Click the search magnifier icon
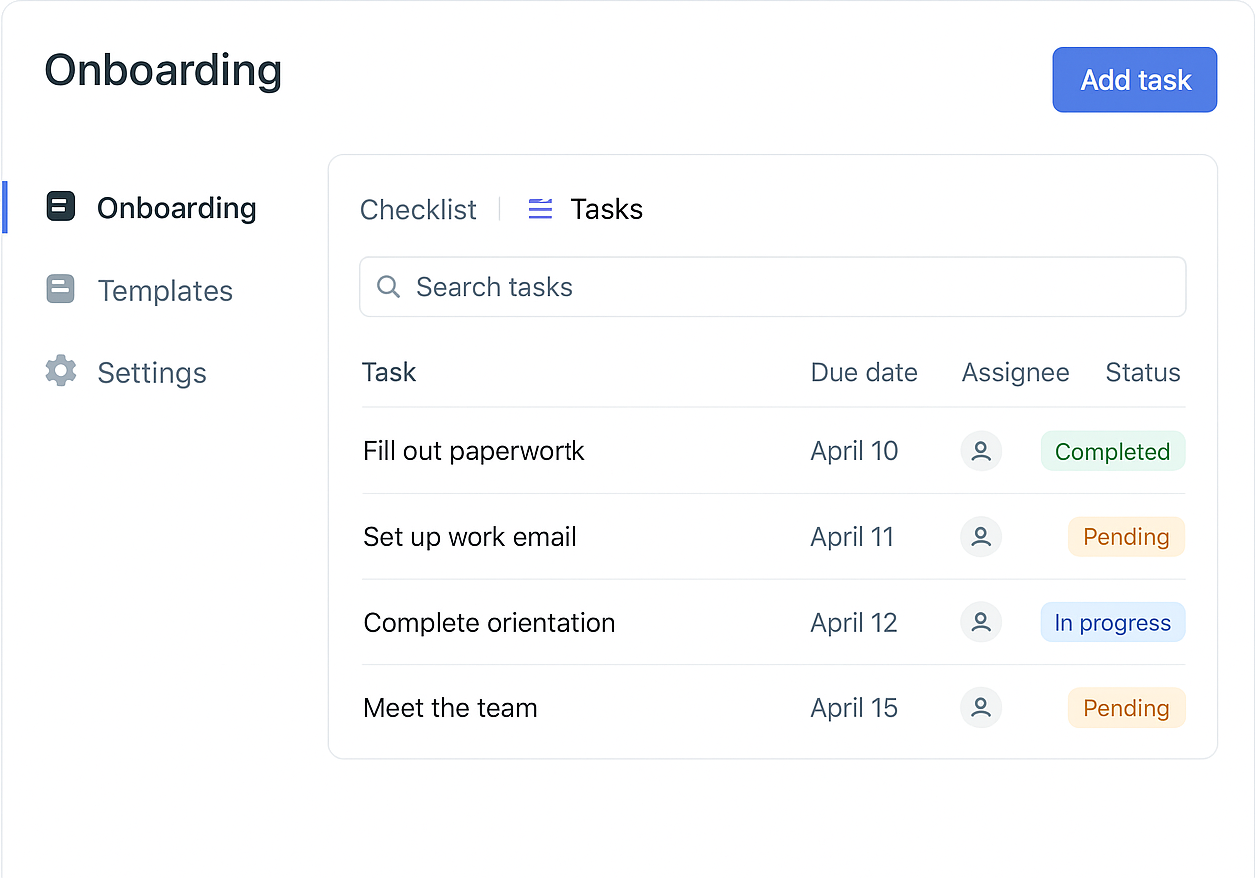Viewport: 1255px width, 878px height. click(x=388, y=287)
